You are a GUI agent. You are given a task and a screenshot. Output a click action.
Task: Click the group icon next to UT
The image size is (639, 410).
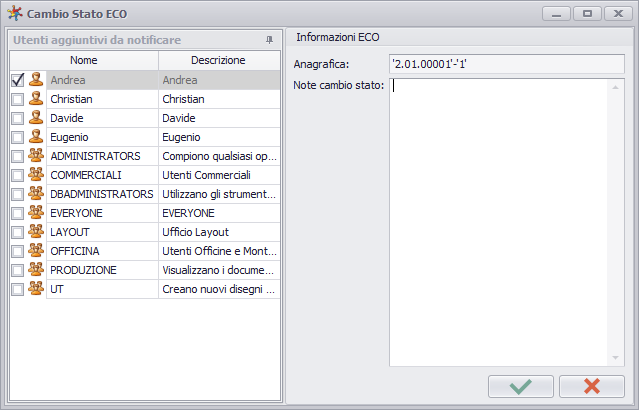click(x=36, y=289)
